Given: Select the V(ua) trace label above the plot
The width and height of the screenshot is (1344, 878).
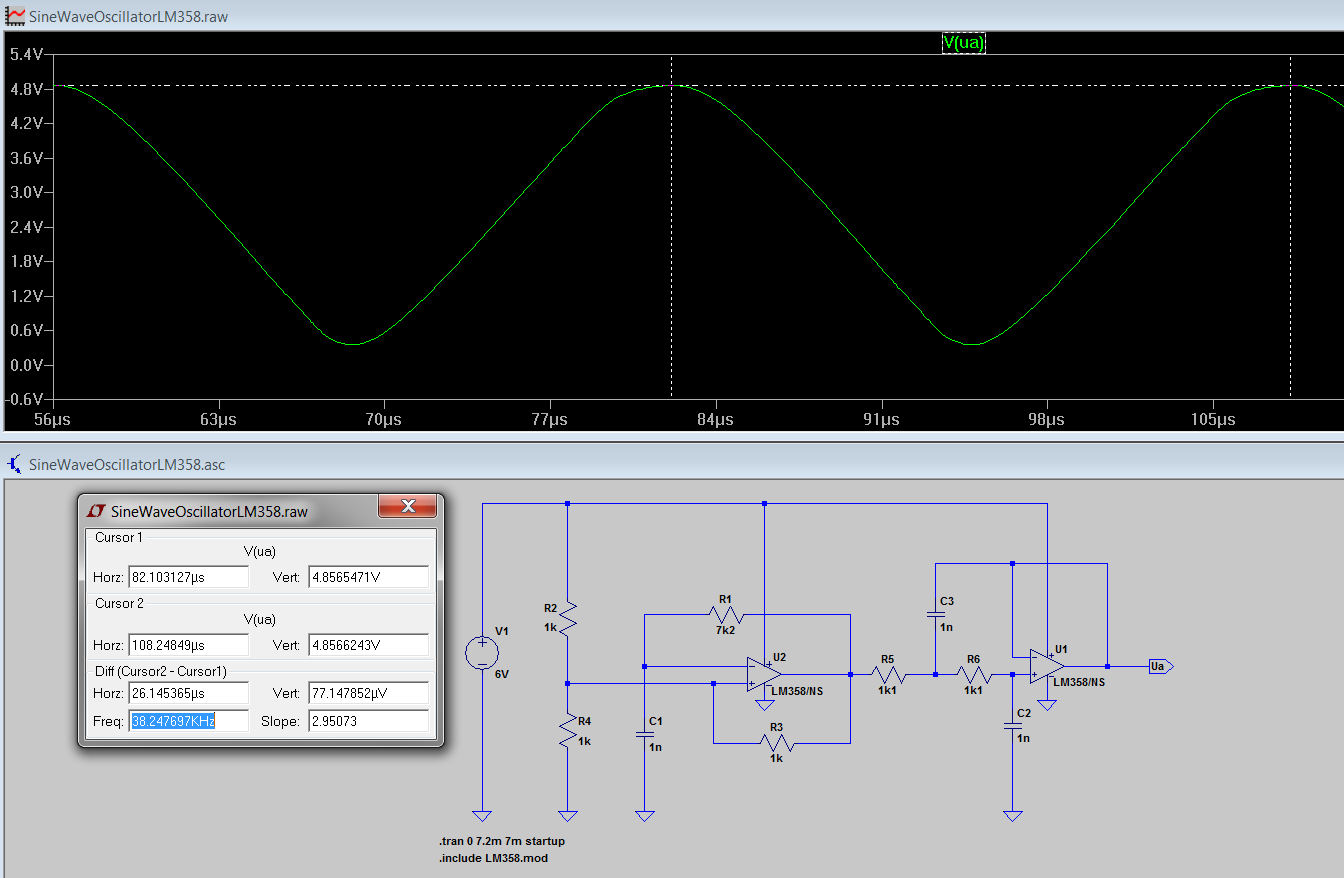Looking at the screenshot, I should tap(964, 43).
